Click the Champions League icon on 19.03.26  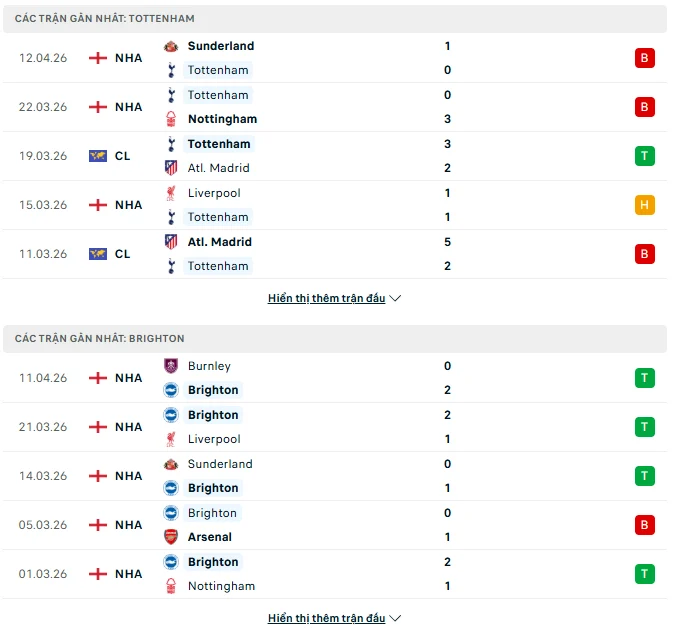98,156
